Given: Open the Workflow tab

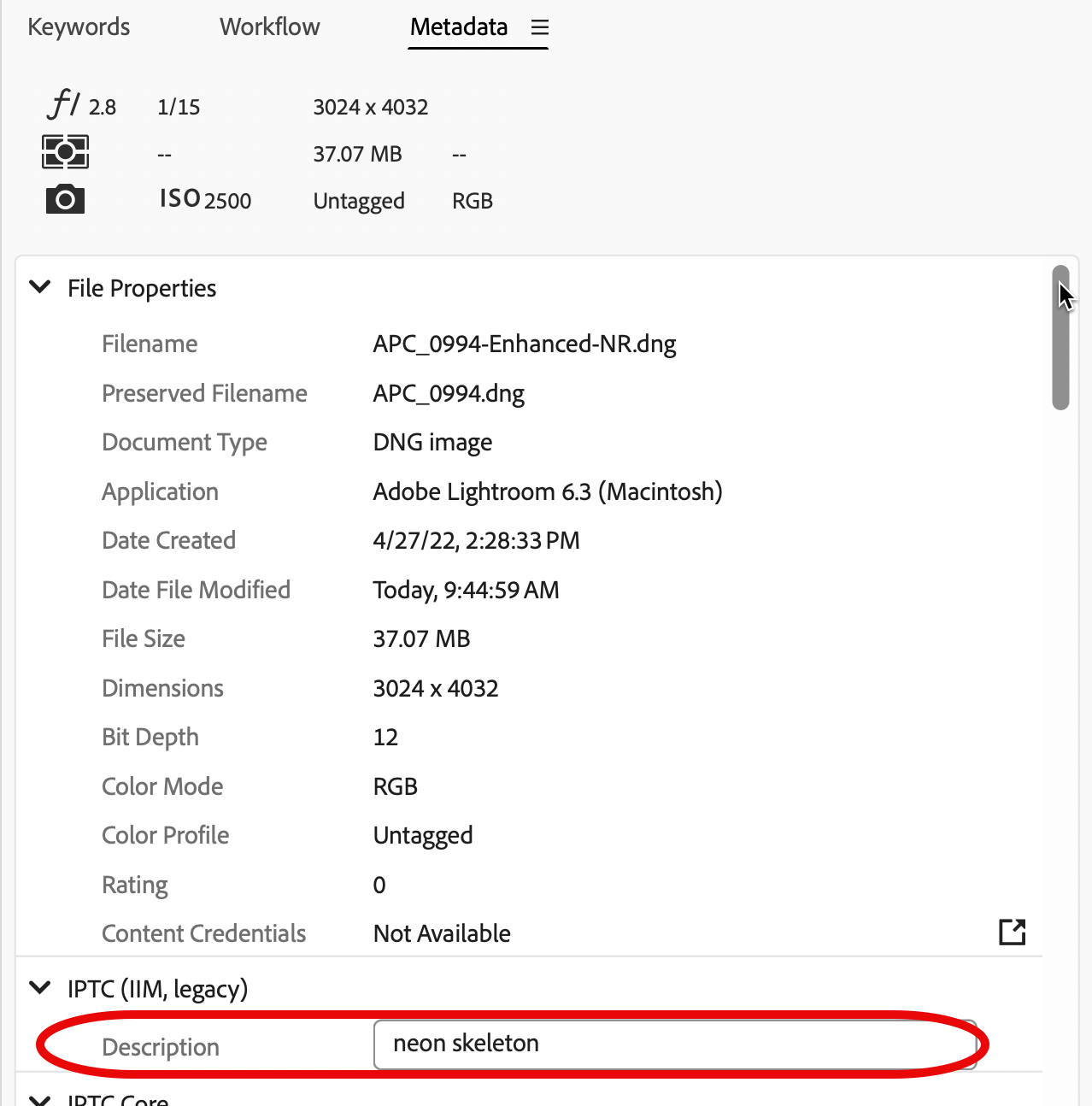Looking at the screenshot, I should click(x=269, y=26).
